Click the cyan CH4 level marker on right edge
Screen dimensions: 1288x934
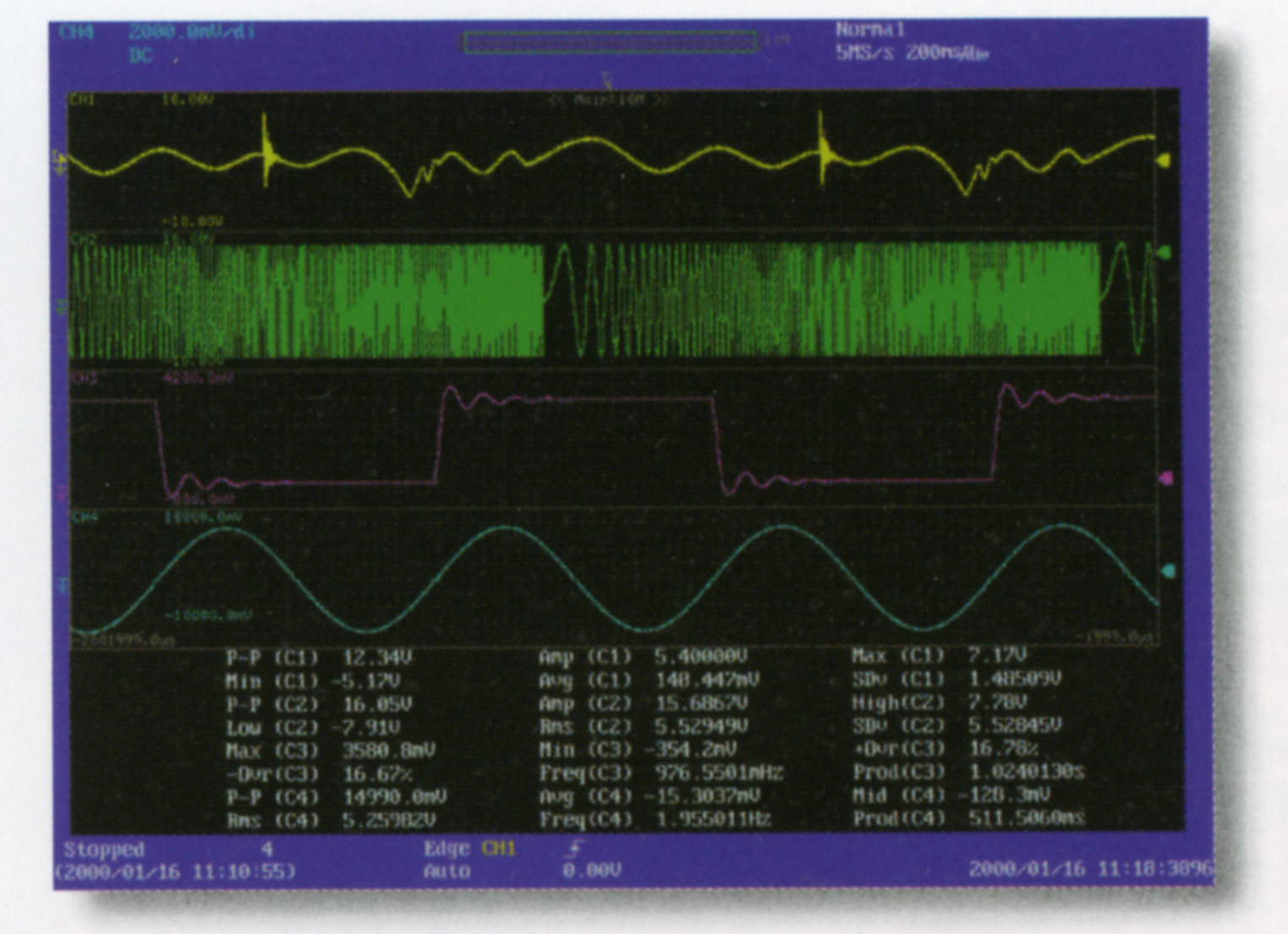1168,571
